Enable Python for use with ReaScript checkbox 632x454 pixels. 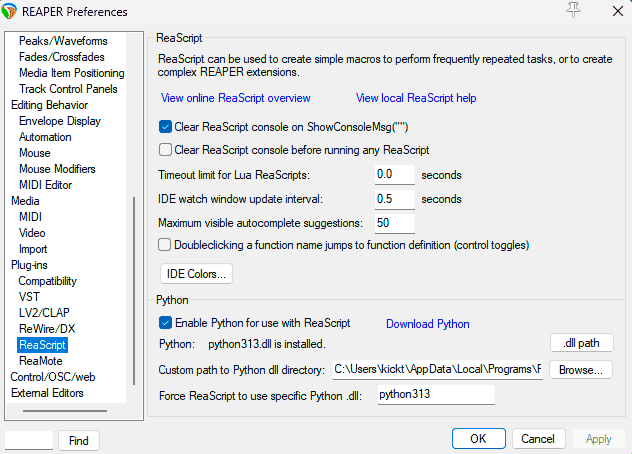click(x=166, y=323)
